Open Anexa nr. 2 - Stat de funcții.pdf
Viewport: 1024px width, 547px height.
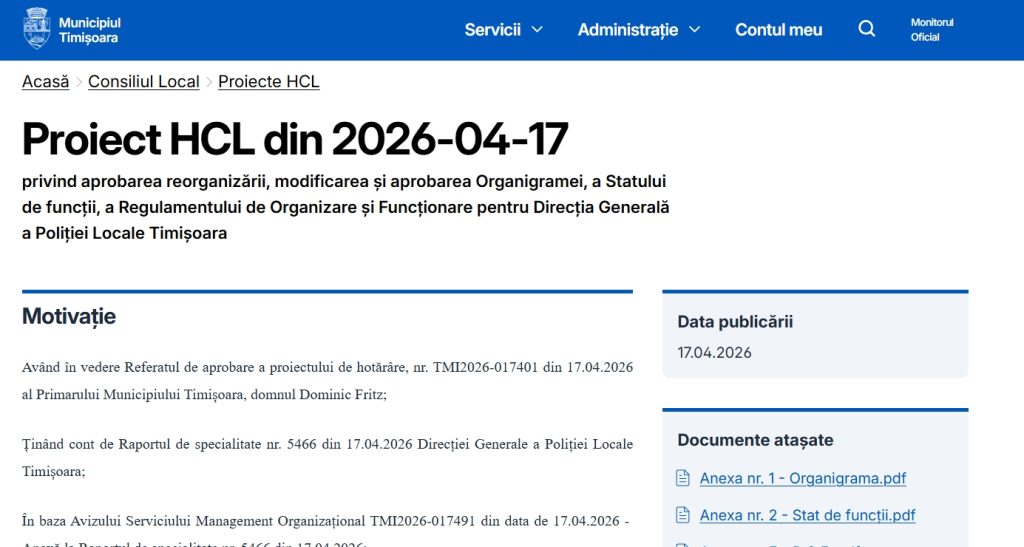[807, 516]
